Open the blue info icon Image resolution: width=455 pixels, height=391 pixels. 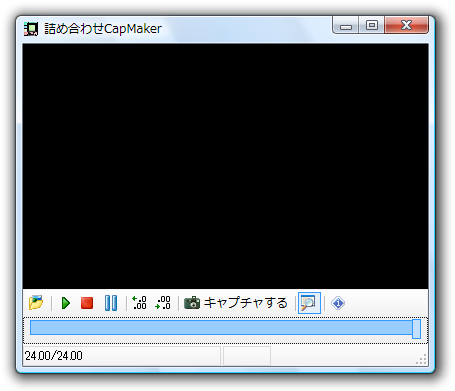coord(338,303)
